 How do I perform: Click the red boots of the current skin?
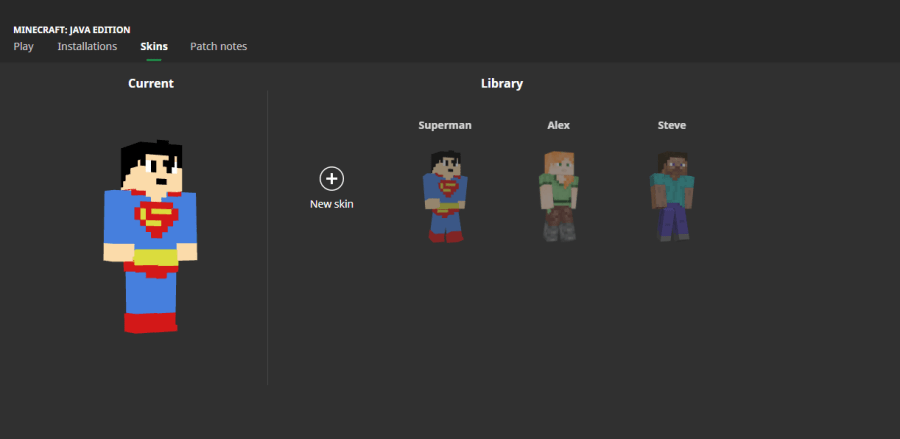150,321
